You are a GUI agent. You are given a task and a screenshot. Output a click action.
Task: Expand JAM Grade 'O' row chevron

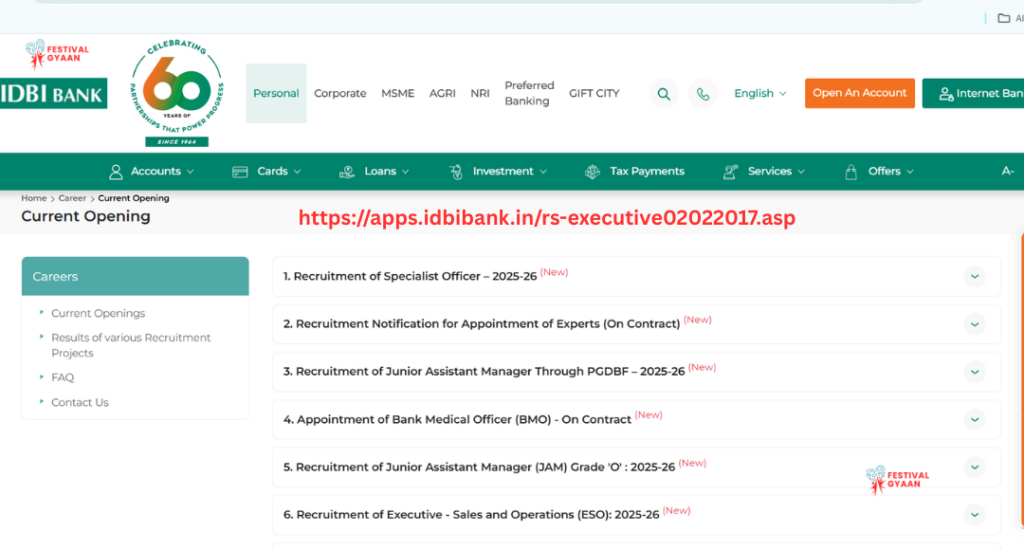pyautogui.click(x=974, y=467)
